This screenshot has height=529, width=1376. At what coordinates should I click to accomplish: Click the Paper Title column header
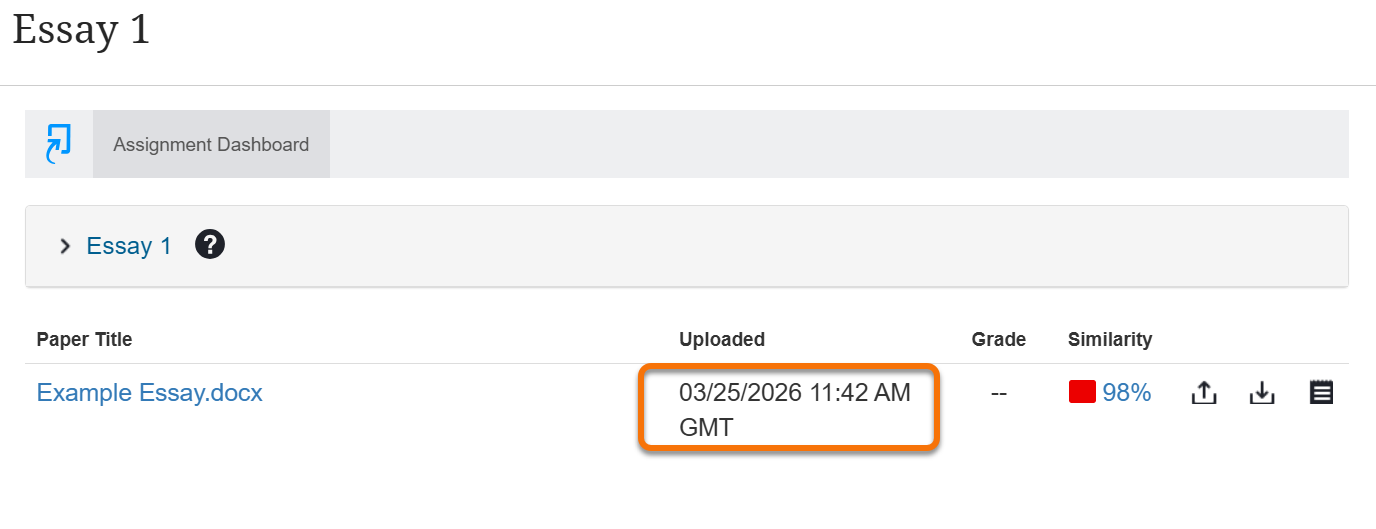pyautogui.click(x=84, y=339)
